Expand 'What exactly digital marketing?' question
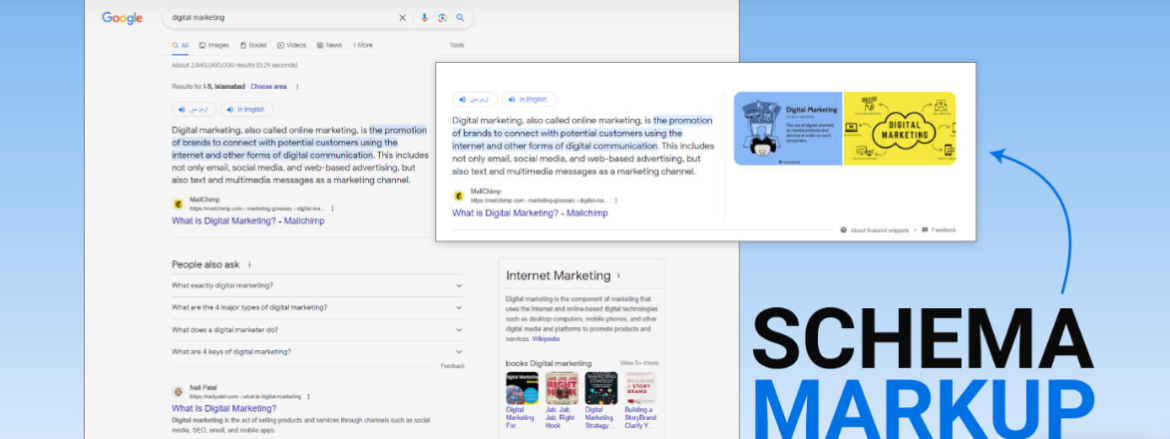The width and height of the screenshot is (1170, 439). click(x=318, y=285)
